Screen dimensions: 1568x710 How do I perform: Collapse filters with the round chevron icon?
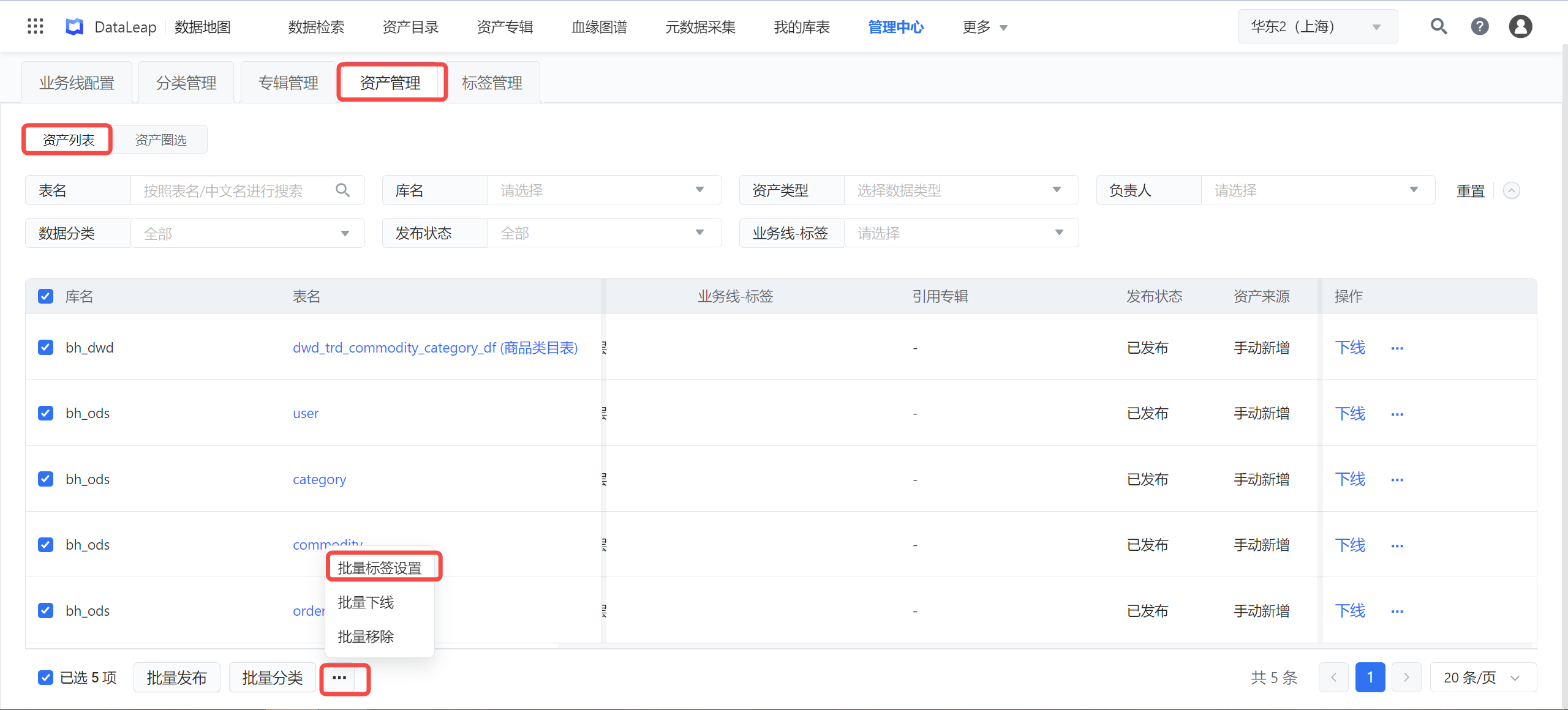pyautogui.click(x=1512, y=190)
